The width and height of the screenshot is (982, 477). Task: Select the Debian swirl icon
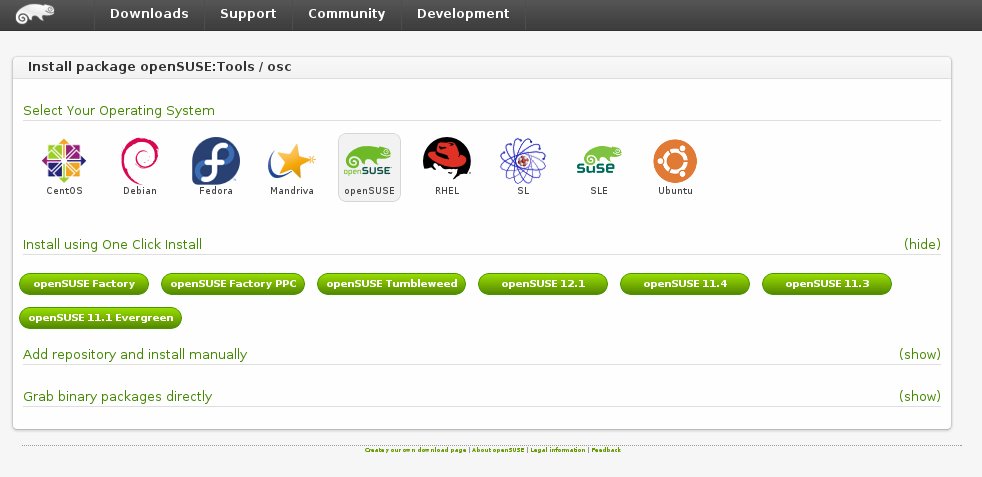pyautogui.click(x=140, y=161)
